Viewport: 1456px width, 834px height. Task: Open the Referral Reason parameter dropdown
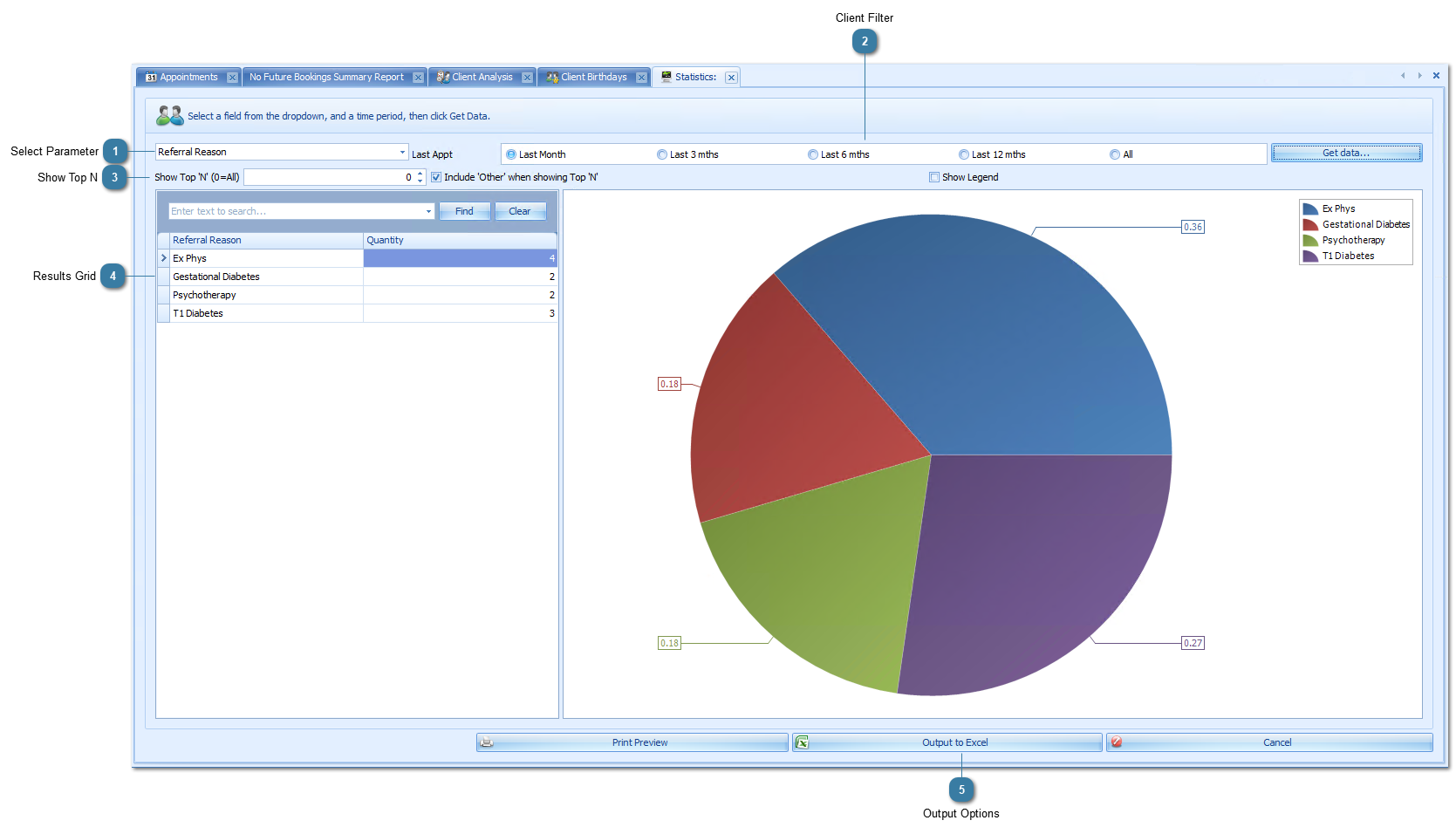pos(402,152)
